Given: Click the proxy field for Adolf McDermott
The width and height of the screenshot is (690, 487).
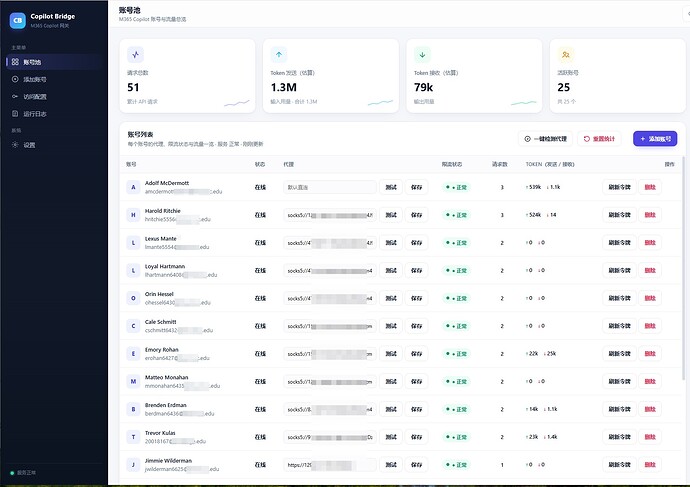Looking at the screenshot, I should click(x=330, y=187).
